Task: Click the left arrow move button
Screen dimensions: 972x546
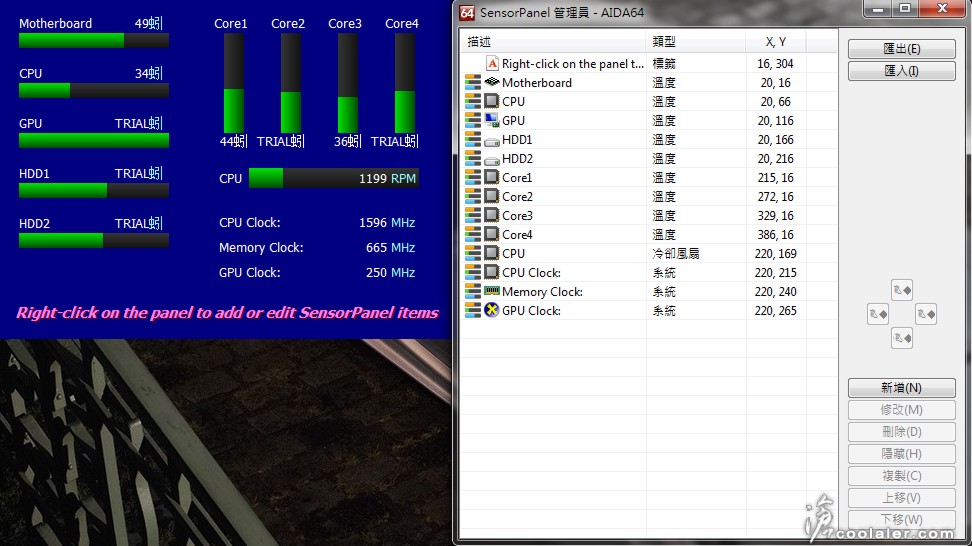Action: coord(878,314)
